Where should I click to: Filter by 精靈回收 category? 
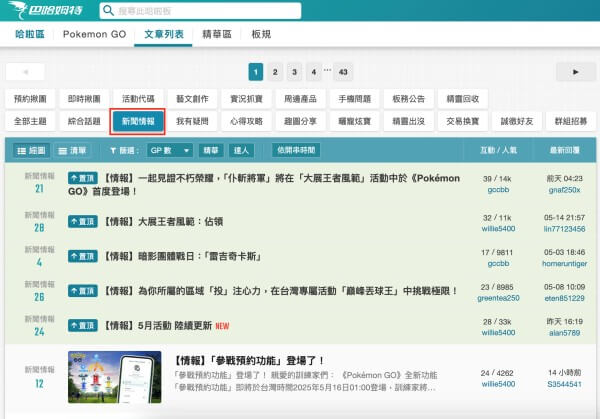coord(463,99)
